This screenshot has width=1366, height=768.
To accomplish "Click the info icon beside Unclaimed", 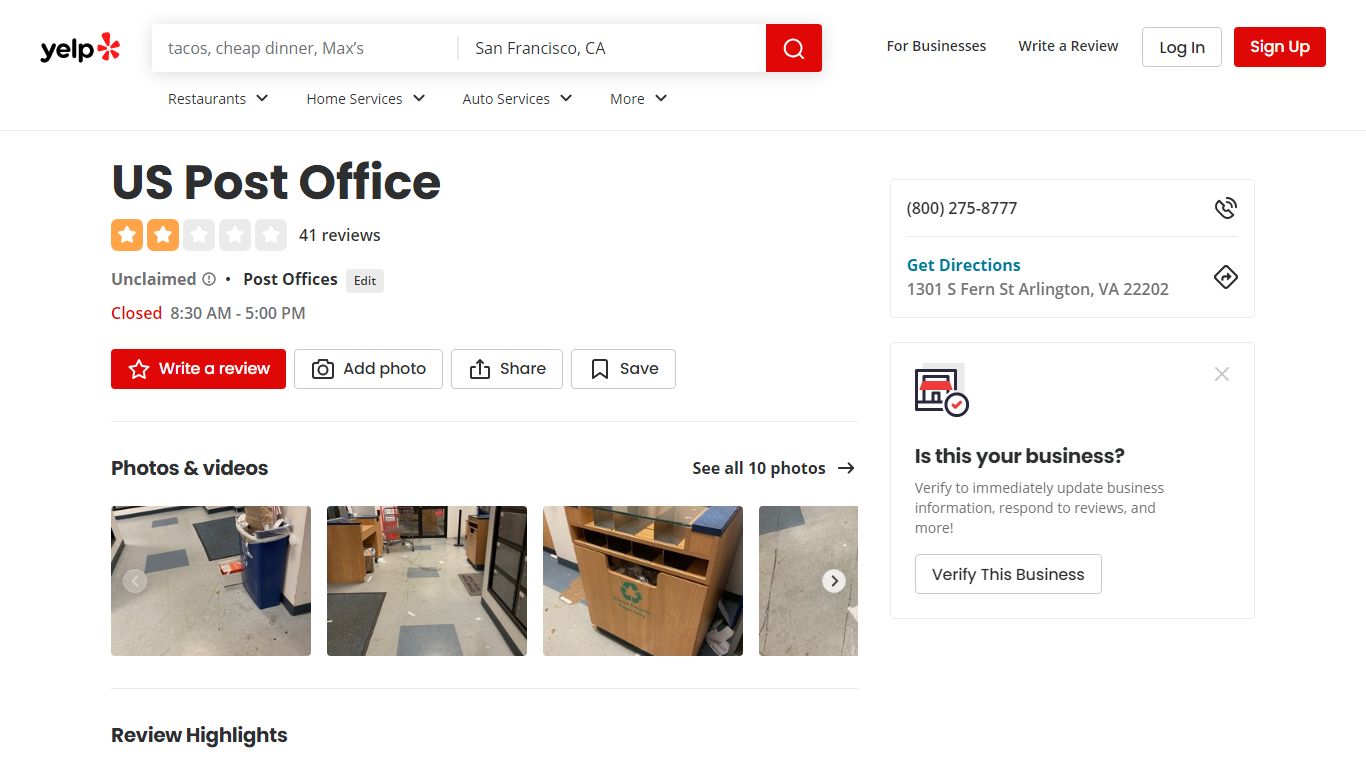I will click(209, 279).
